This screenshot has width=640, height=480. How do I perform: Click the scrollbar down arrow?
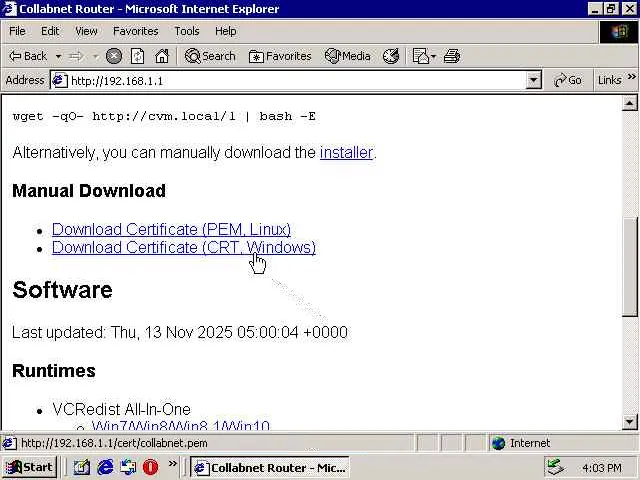point(629,421)
